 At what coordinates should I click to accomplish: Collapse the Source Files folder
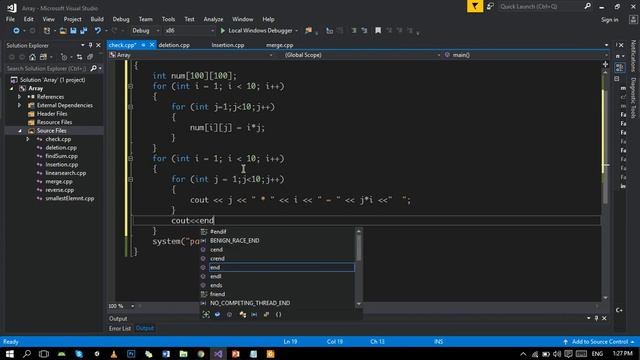tap(20, 131)
